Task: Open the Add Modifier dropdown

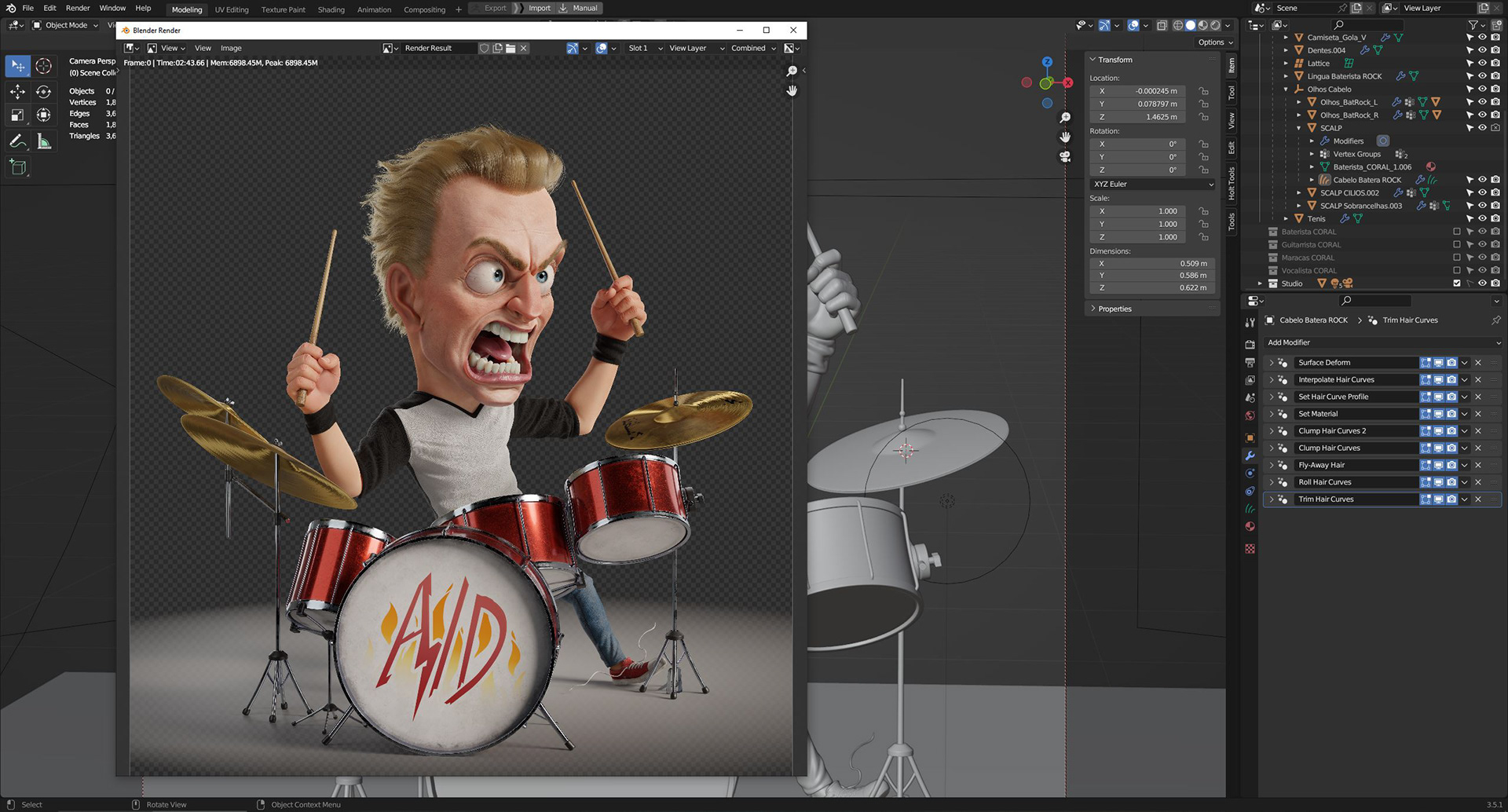Action: (1383, 342)
